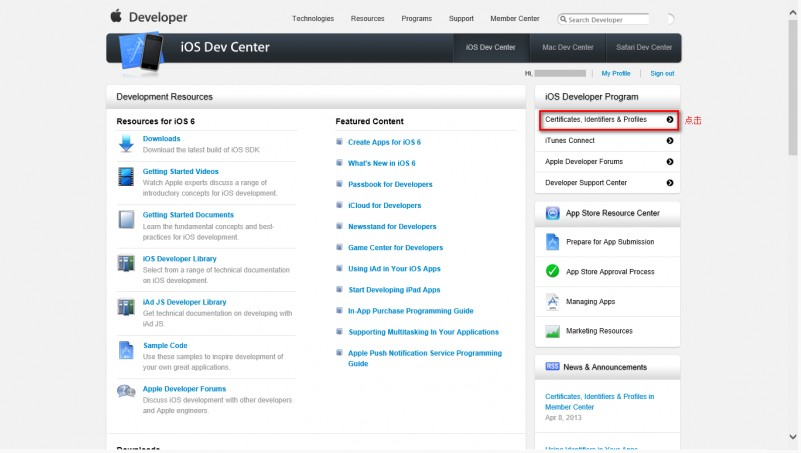This screenshot has width=801, height=453.
Task: Click arrow next to Developer Support Center
Action: [x=670, y=183]
